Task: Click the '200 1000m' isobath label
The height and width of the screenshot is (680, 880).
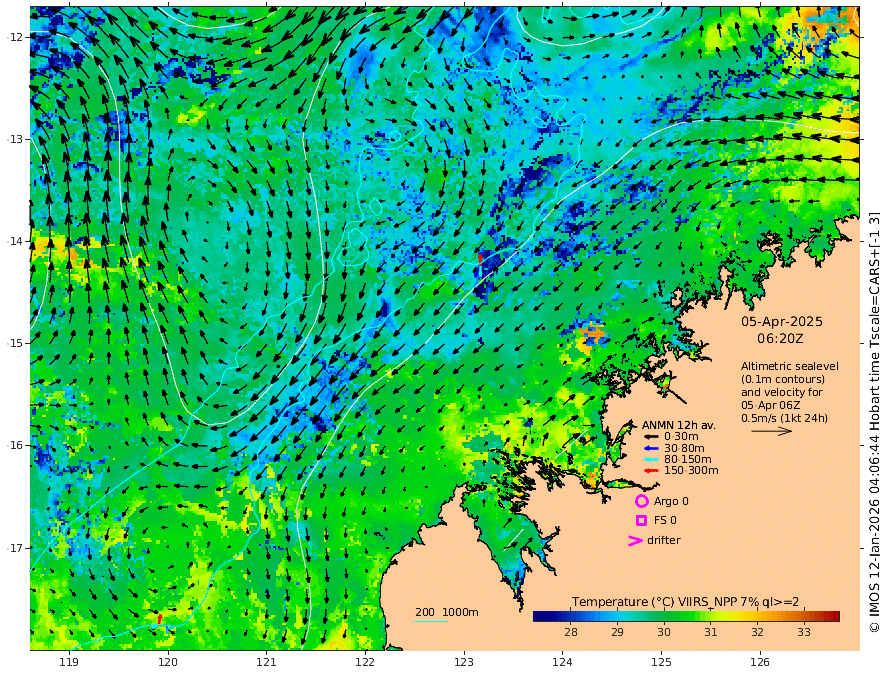Action: pyautogui.click(x=447, y=612)
